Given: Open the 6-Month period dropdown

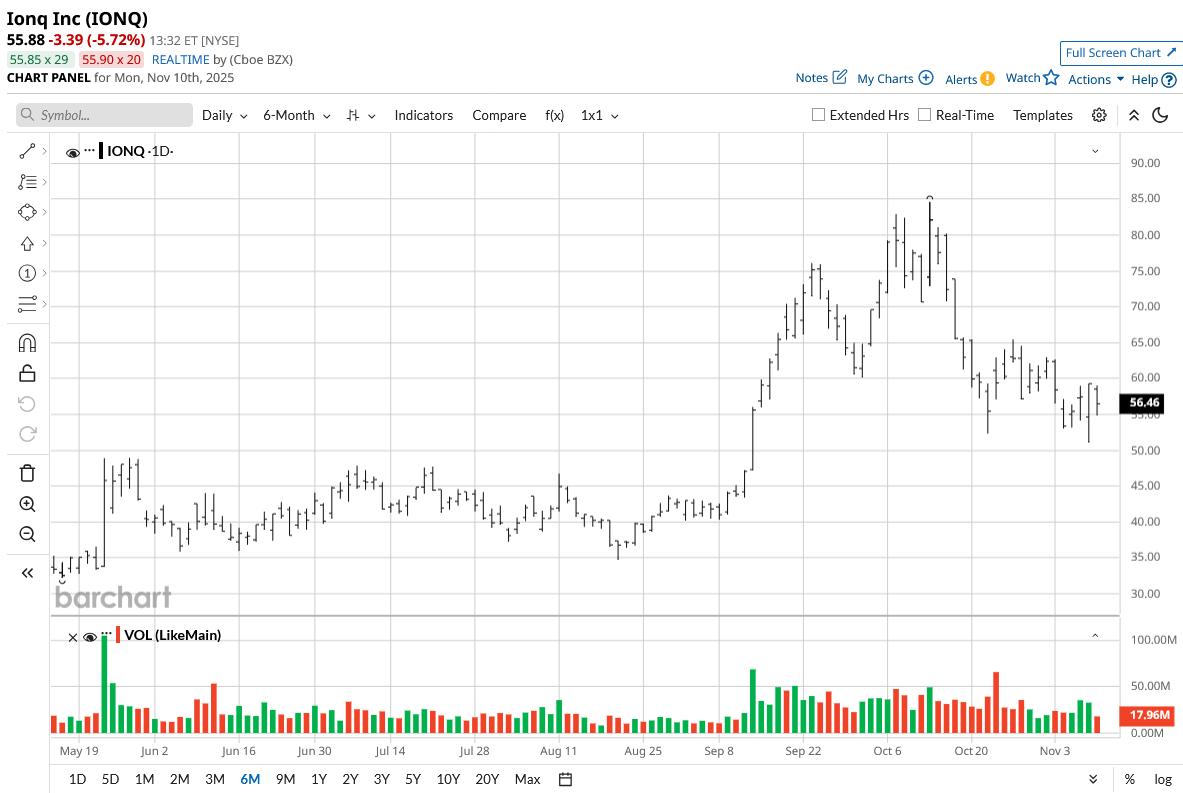Looking at the screenshot, I should click(297, 115).
